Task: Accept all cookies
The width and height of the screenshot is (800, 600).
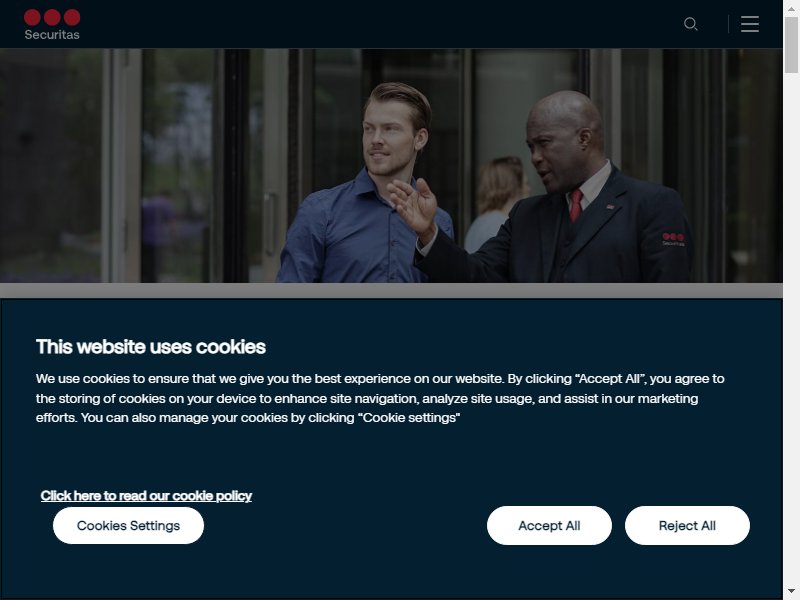Action: point(549,526)
